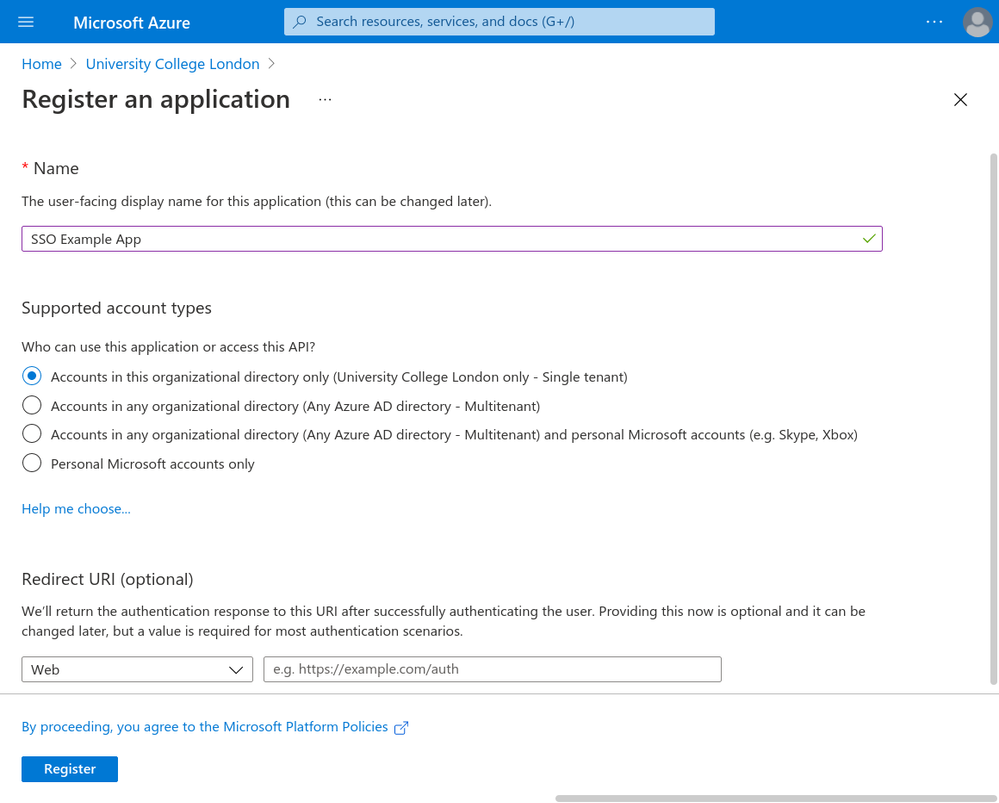The image size is (999, 803).
Task: Open Microsoft Platform Policies link
Action: [x=205, y=727]
